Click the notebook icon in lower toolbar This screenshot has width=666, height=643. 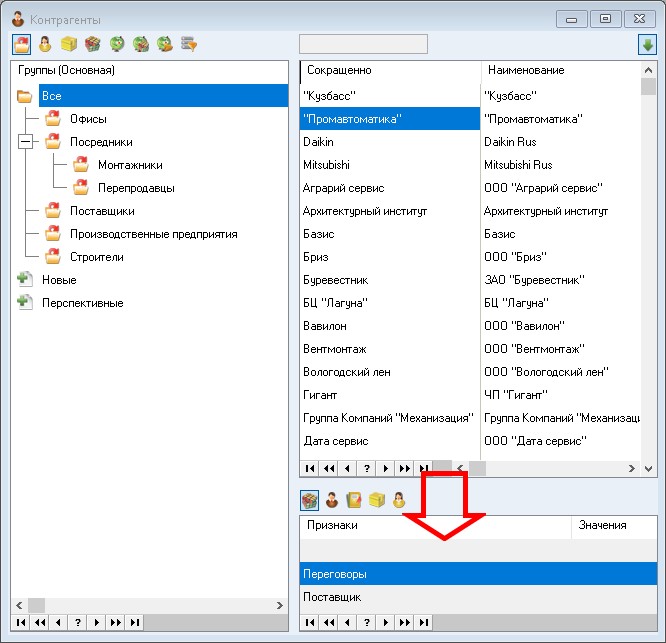click(354, 500)
